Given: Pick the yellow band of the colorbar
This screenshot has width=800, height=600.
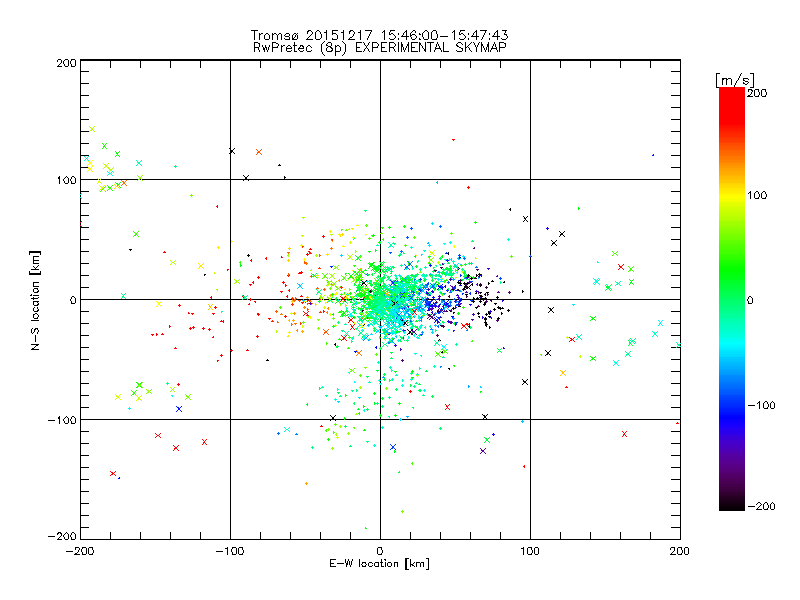Looking at the screenshot, I should click(x=732, y=196).
